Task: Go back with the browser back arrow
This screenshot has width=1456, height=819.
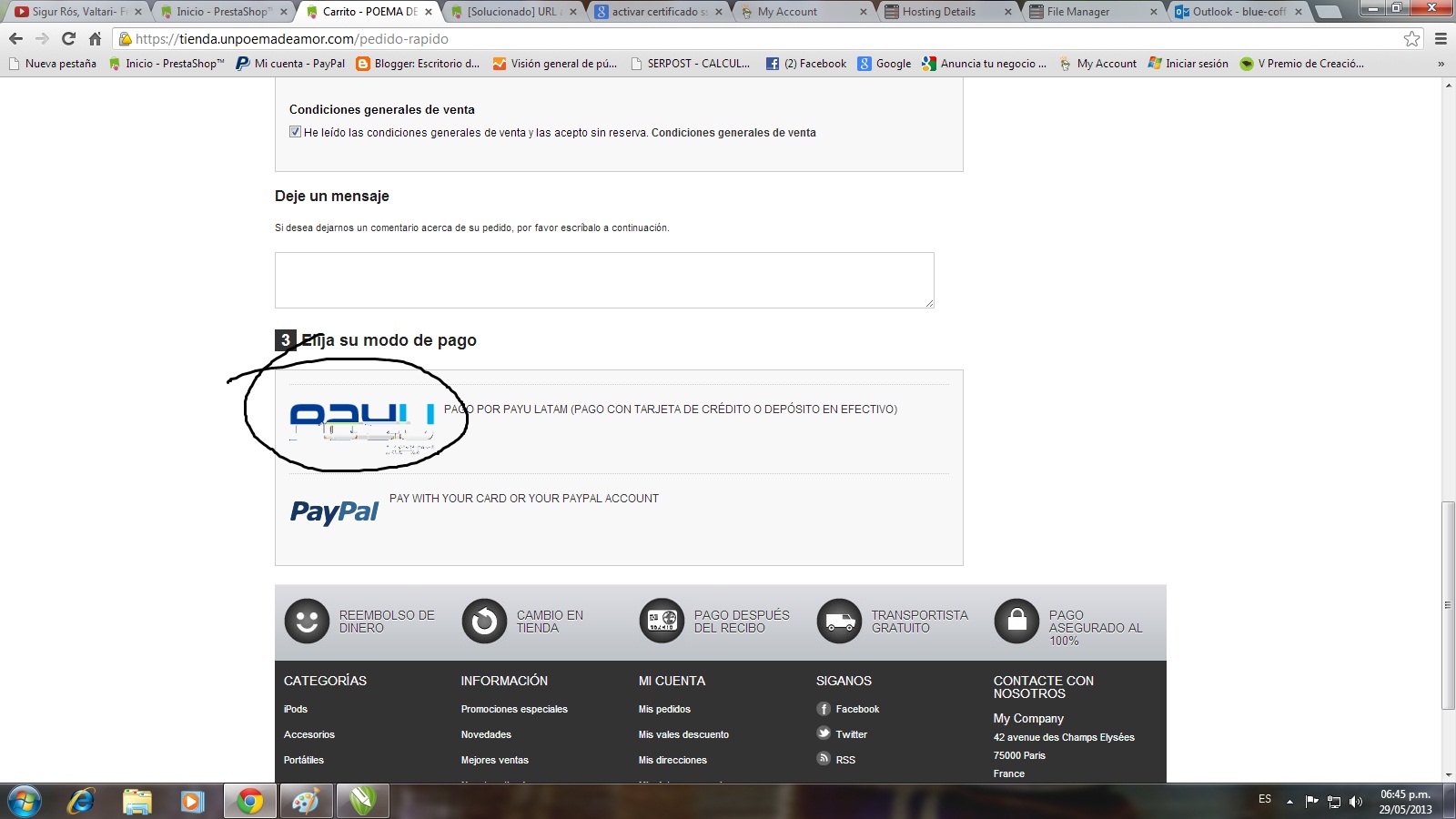Action: [15, 39]
